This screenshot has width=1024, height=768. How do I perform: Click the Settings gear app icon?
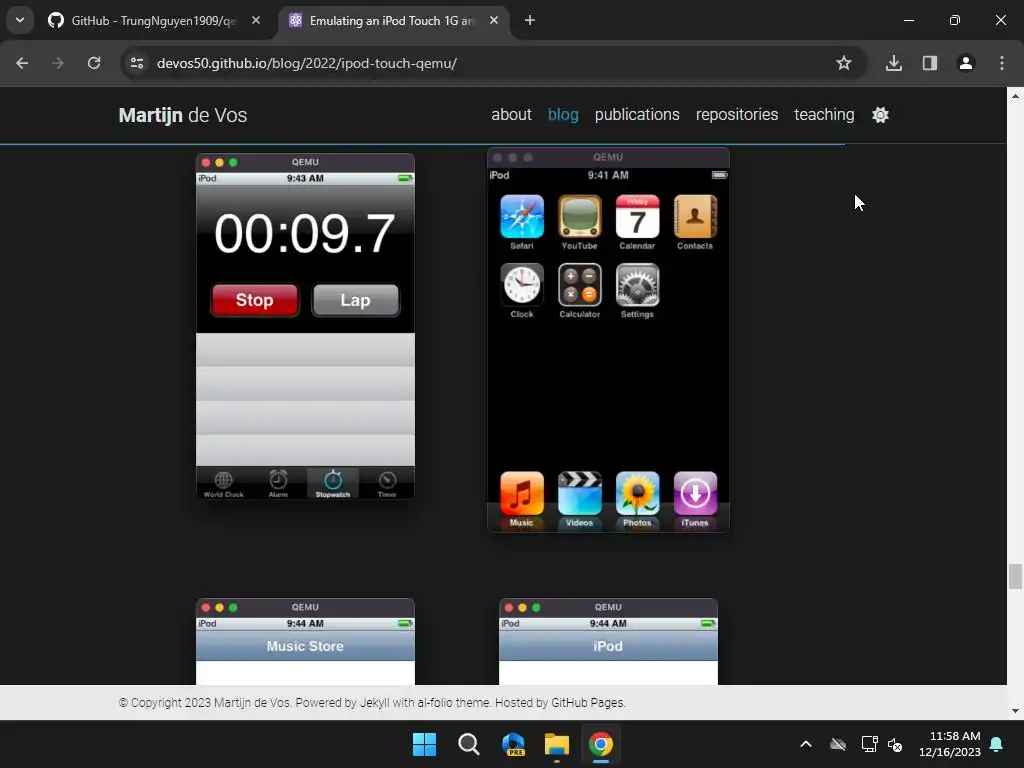pyautogui.click(x=637, y=285)
